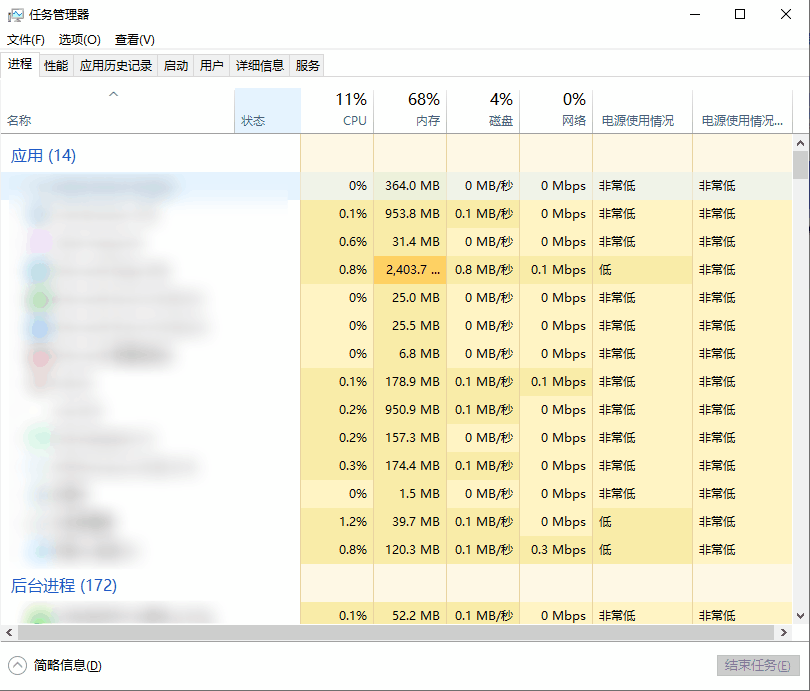Select the 25.5 MB memory cell
810x691 pixels.
[x=410, y=326]
